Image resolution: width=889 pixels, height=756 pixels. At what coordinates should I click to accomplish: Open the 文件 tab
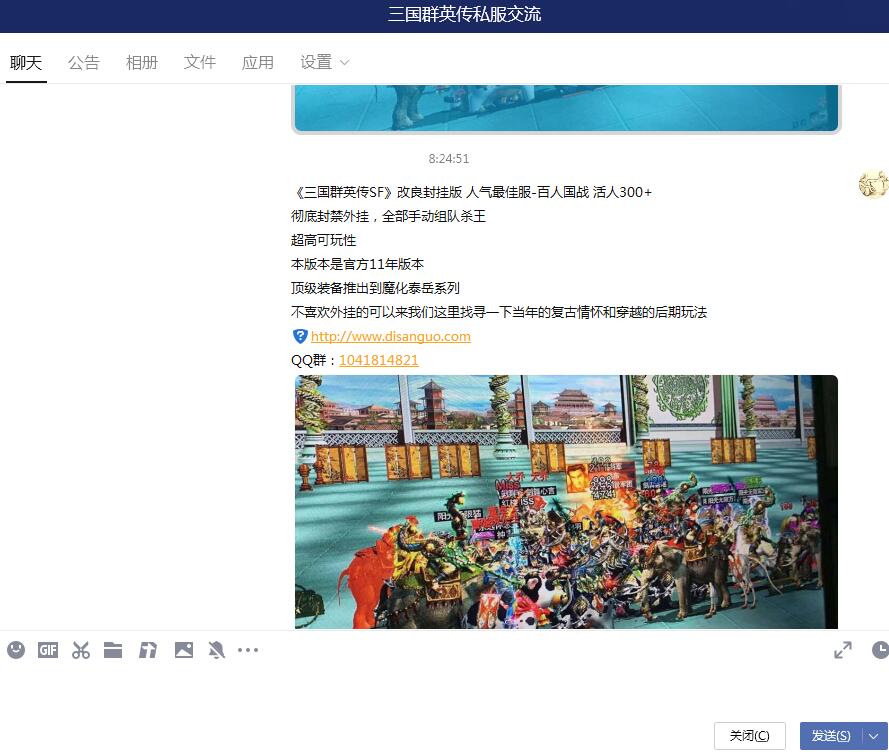tap(200, 62)
